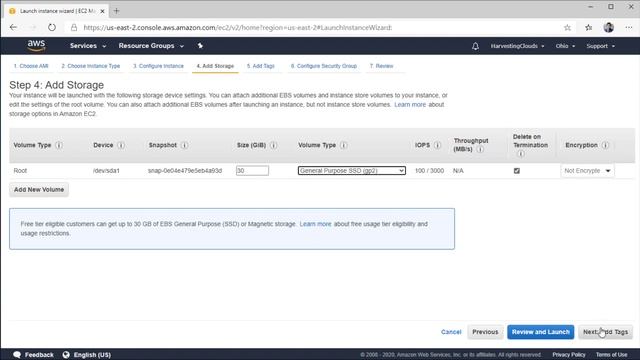
Task: Open Learn more link about free usage tier
Action: click(316, 224)
